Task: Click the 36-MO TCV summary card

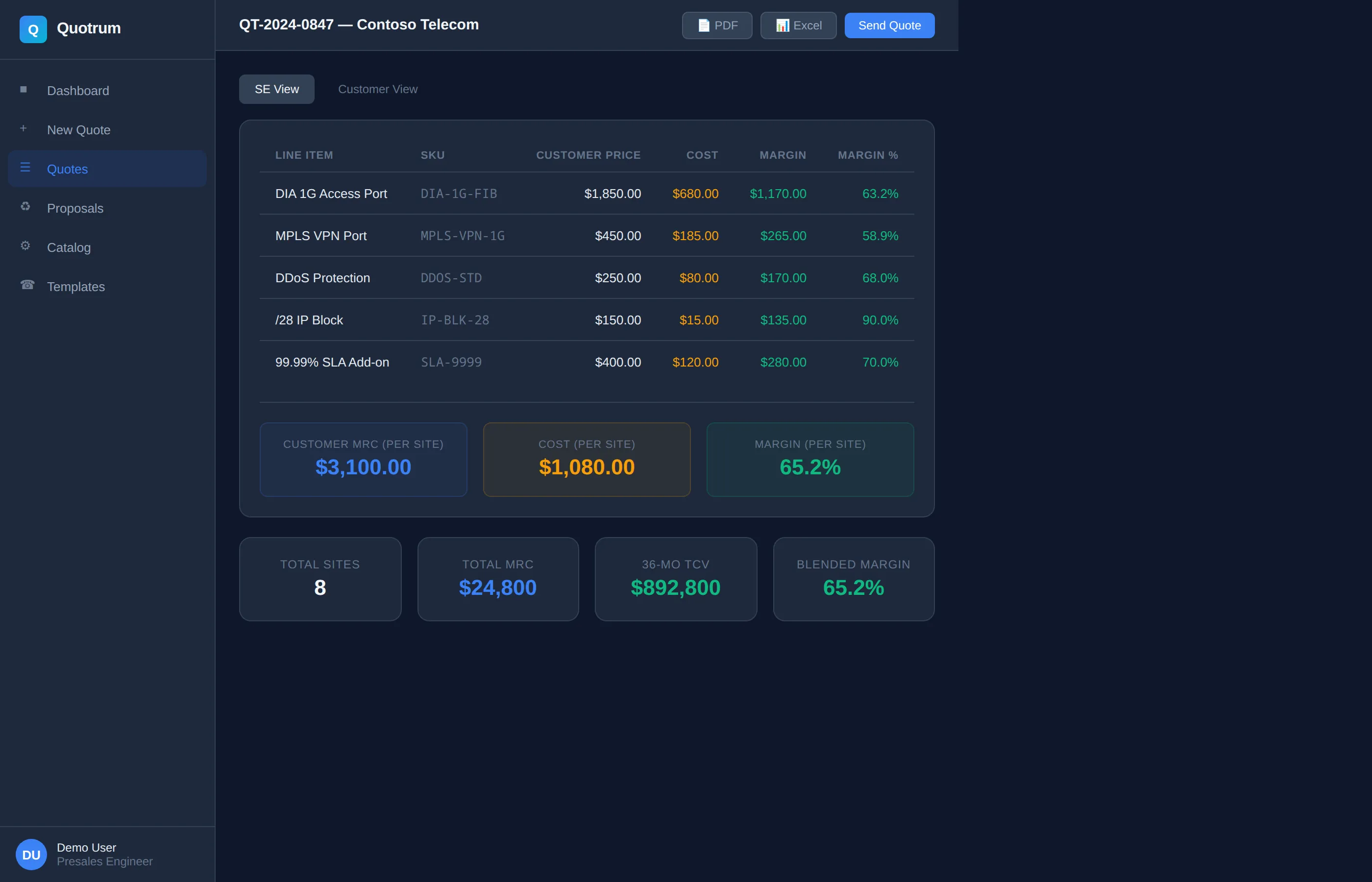Action: click(x=675, y=579)
